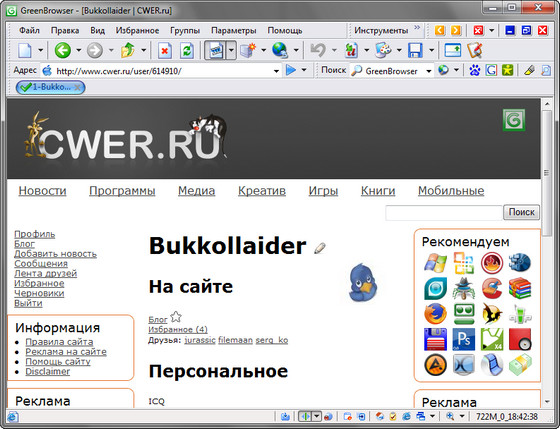Screen dimensions: 560x429
Task: Click the Baidu paw search icon
Action: click(x=475, y=70)
